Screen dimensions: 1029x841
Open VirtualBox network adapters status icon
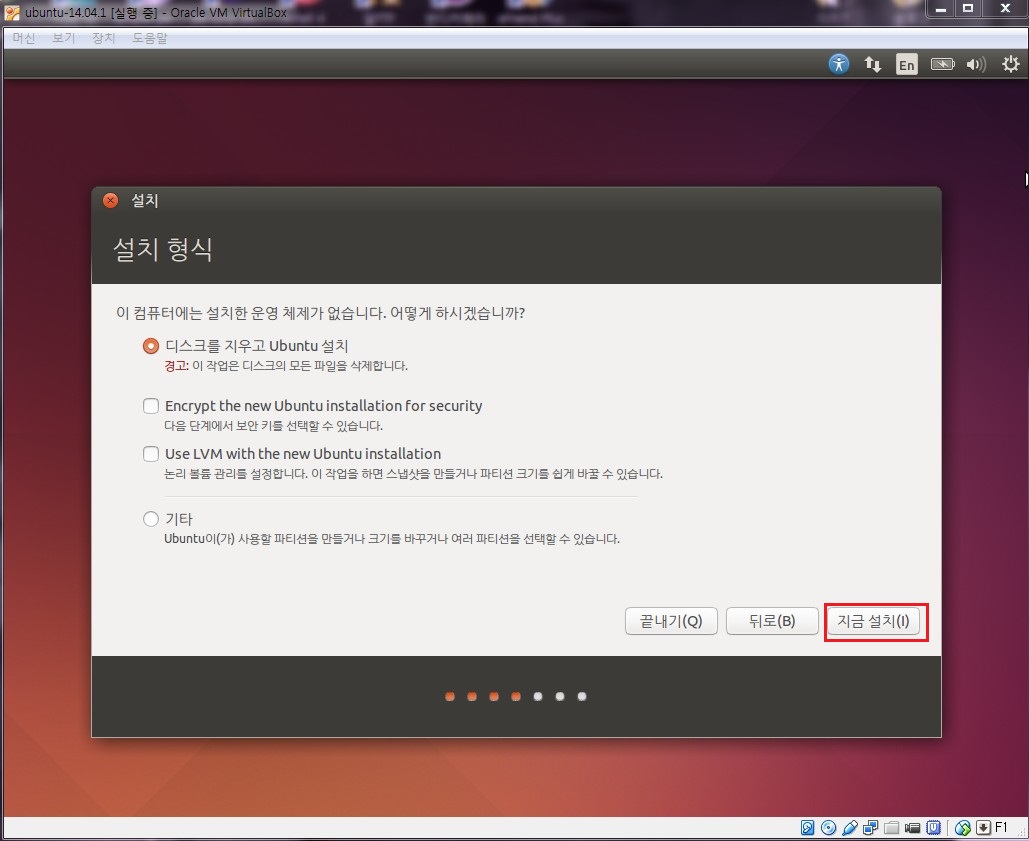pyautogui.click(x=870, y=828)
